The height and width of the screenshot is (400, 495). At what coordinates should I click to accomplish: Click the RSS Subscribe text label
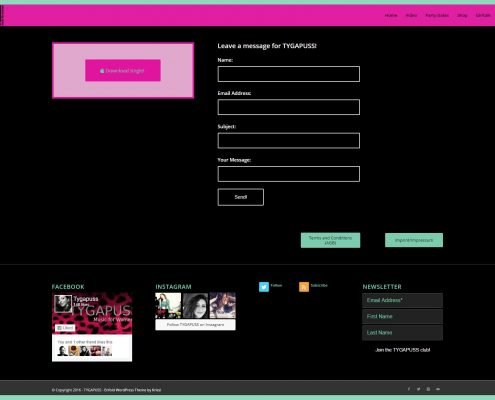pyautogui.click(x=319, y=285)
